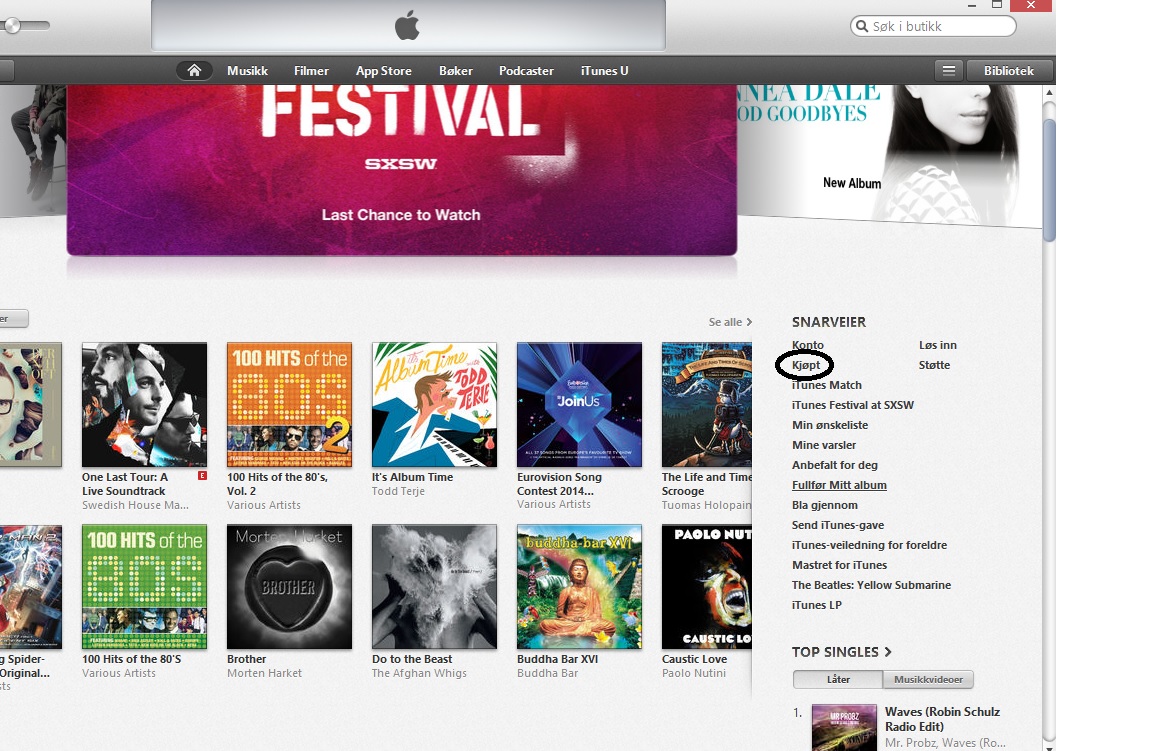Click Send iTunes-gave link
This screenshot has height=751, width=1152.
pos(838,525)
